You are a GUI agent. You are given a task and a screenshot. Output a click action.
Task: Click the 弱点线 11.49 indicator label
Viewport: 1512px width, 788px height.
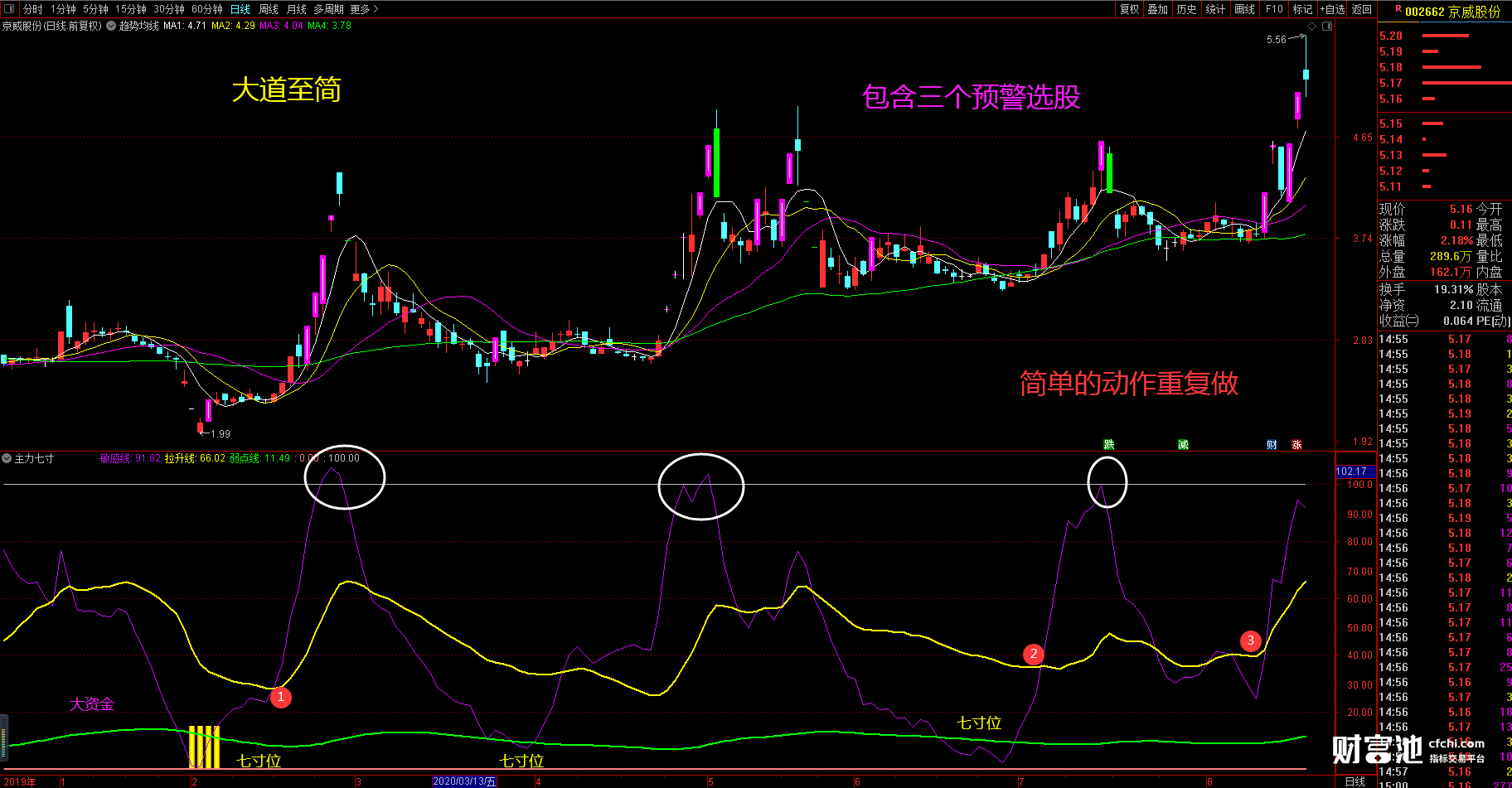[259, 458]
